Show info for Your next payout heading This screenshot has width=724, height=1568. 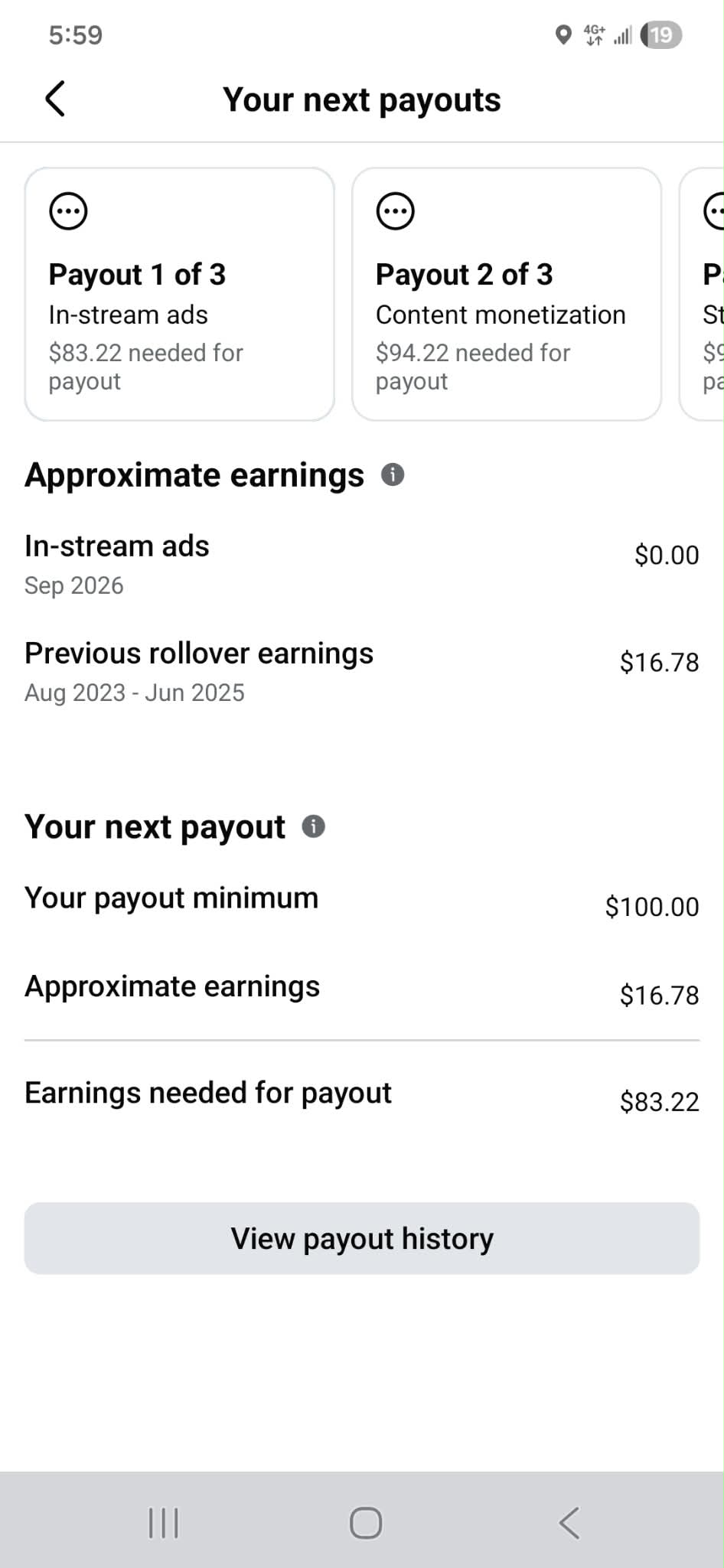pyautogui.click(x=313, y=826)
